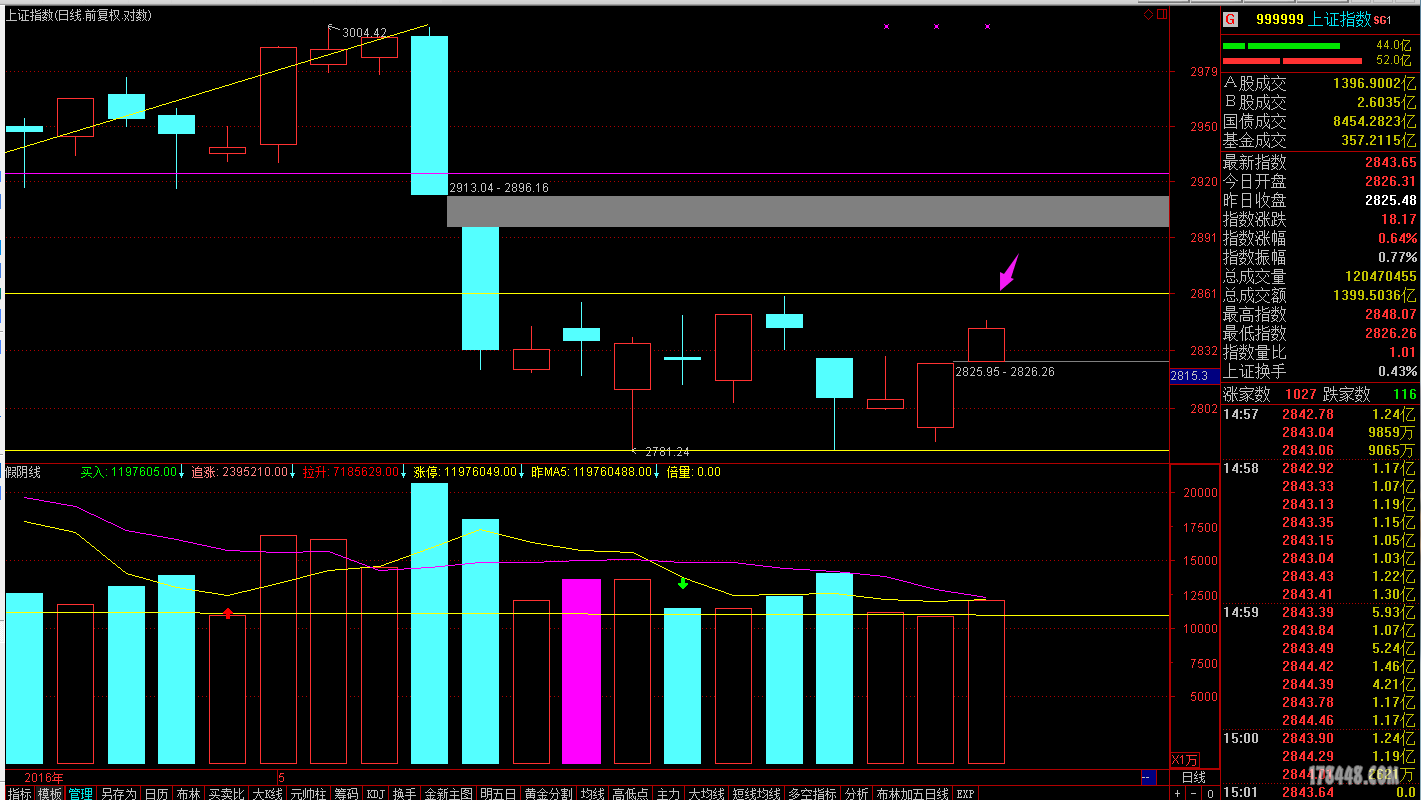Click the 日线 period button

[1194, 777]
